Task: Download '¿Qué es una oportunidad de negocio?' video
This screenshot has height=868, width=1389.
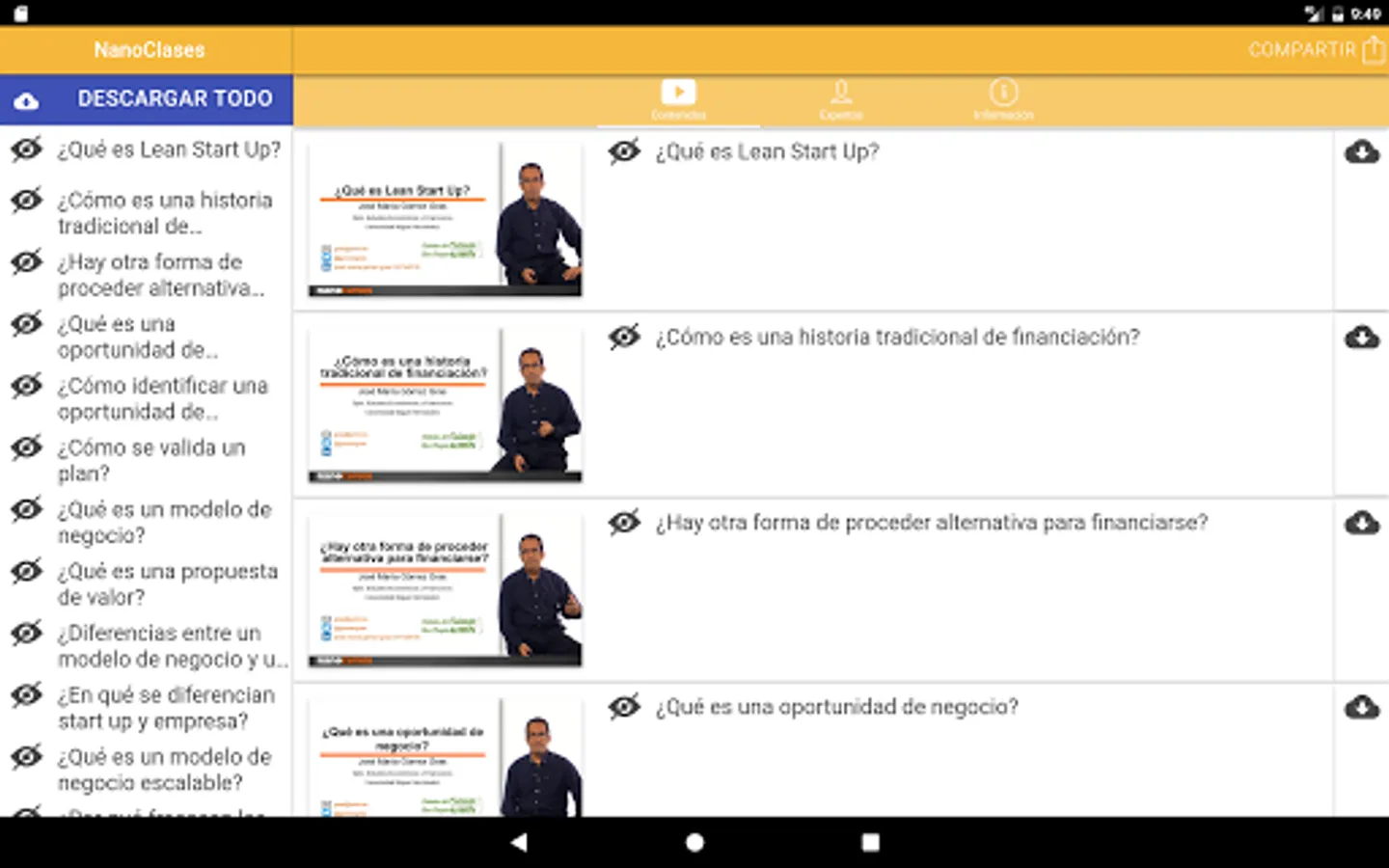Action: (1361, 707)
